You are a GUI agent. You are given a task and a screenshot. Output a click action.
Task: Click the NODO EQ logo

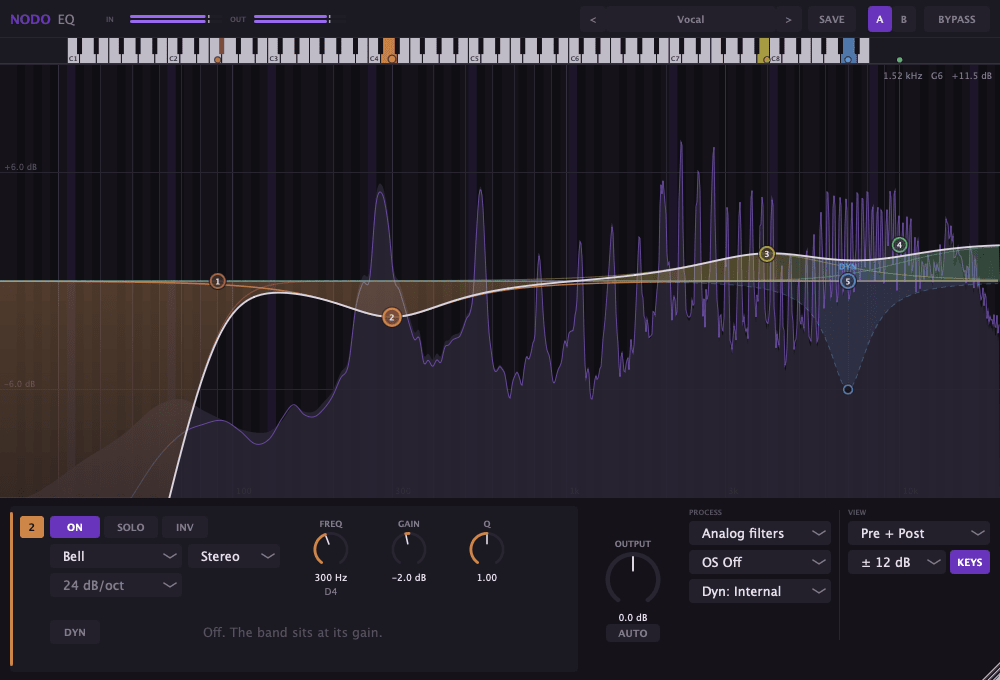point(43,19)
